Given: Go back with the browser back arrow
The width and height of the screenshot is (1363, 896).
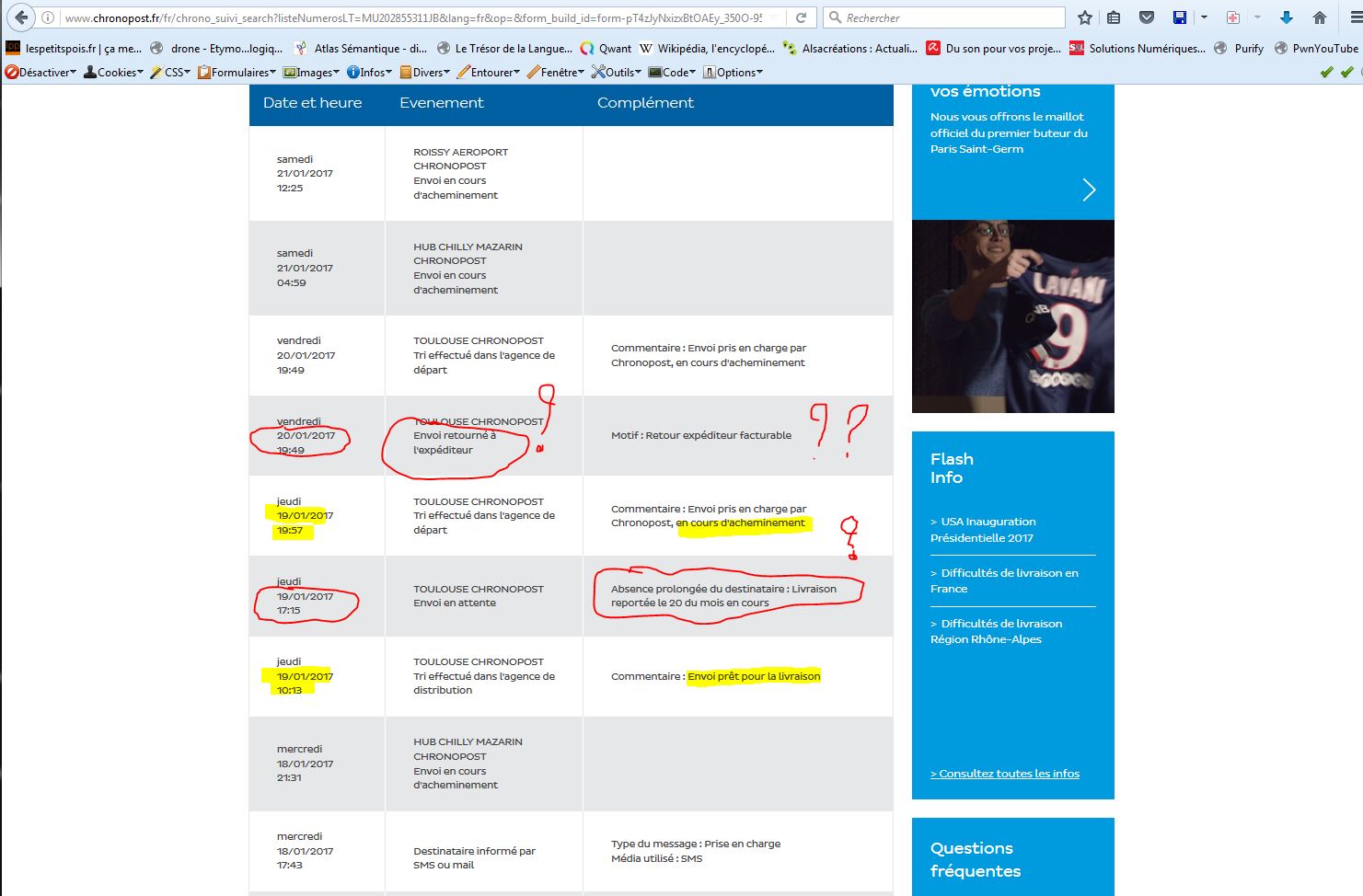Looking at the screenshot, I should click(x=21, y=17).
